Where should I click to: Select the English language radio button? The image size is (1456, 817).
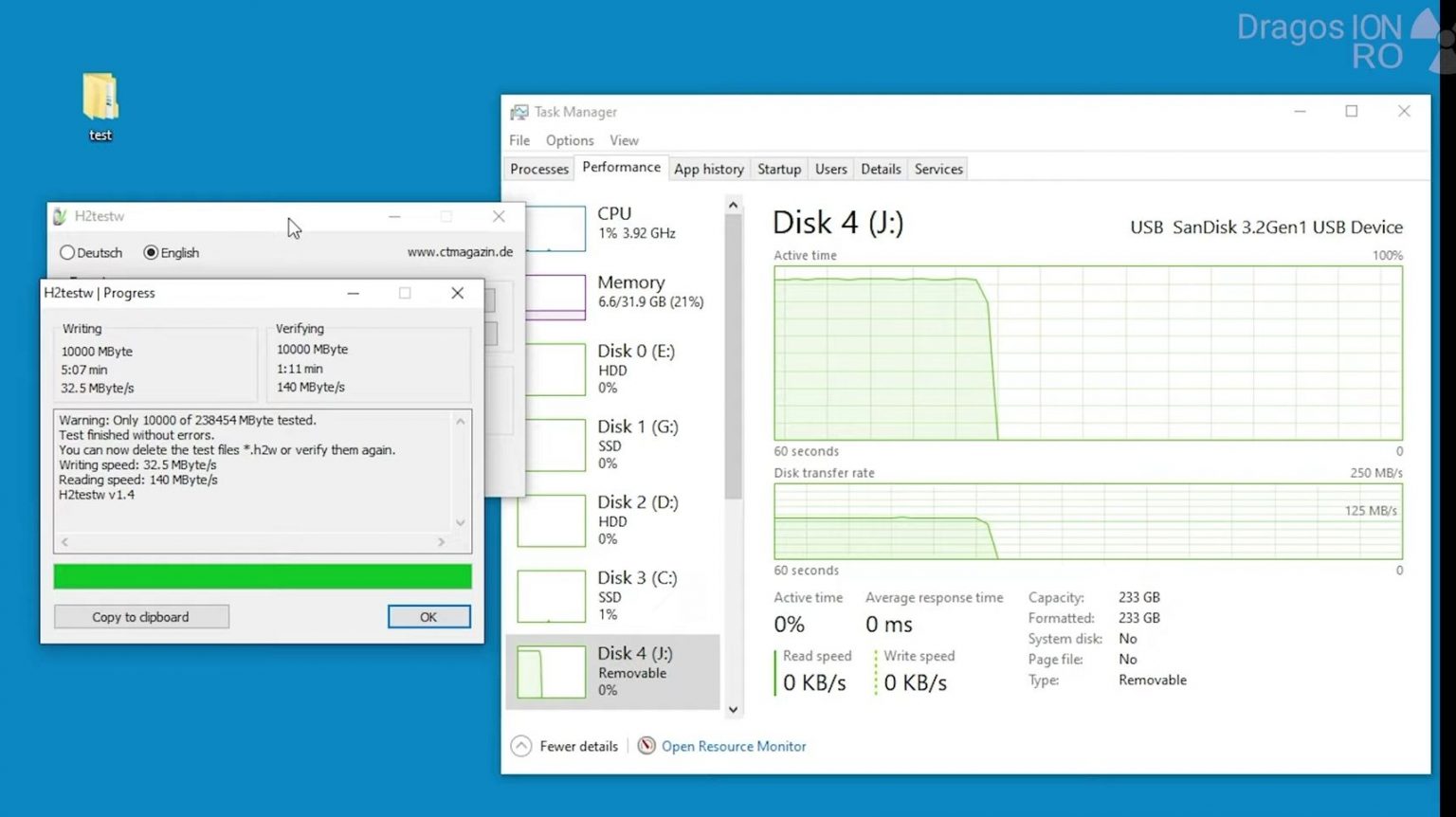[151, 253]
